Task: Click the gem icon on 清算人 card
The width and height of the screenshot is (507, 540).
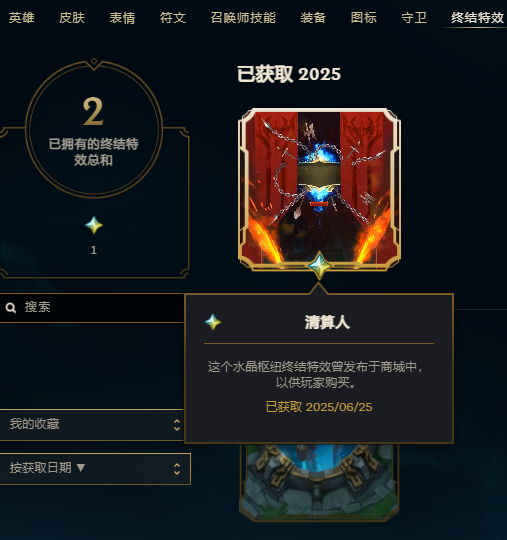Action: 320,266
